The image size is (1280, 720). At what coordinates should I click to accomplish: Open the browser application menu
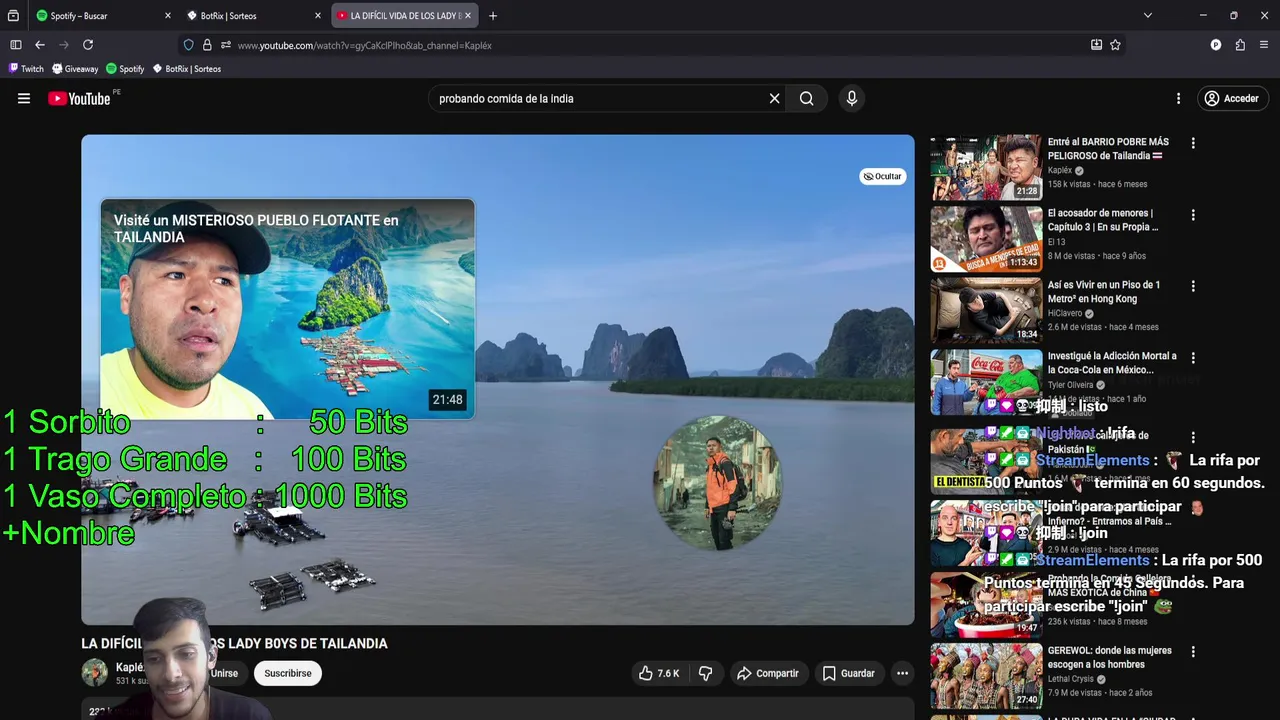coord(1264,45)
